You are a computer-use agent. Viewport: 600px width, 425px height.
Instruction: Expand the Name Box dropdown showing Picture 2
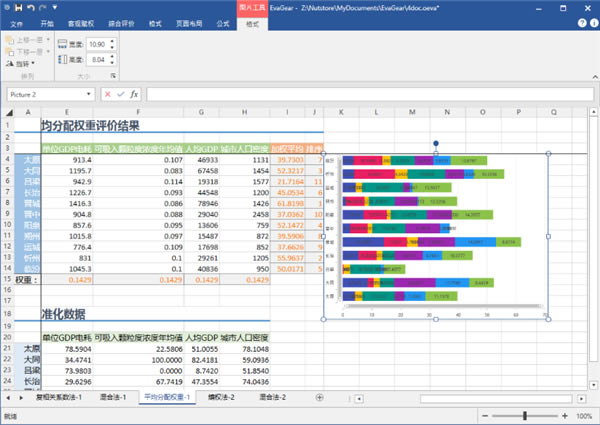90,94
